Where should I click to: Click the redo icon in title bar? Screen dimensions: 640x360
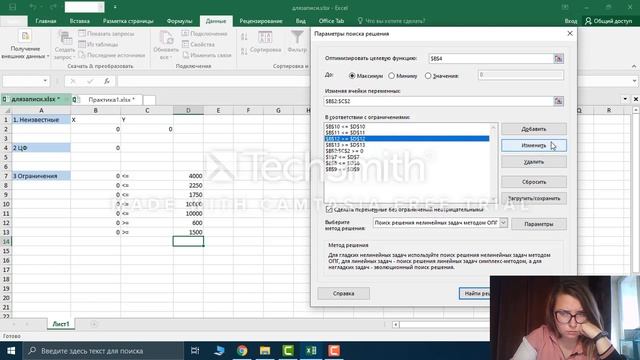coord(53,7)
